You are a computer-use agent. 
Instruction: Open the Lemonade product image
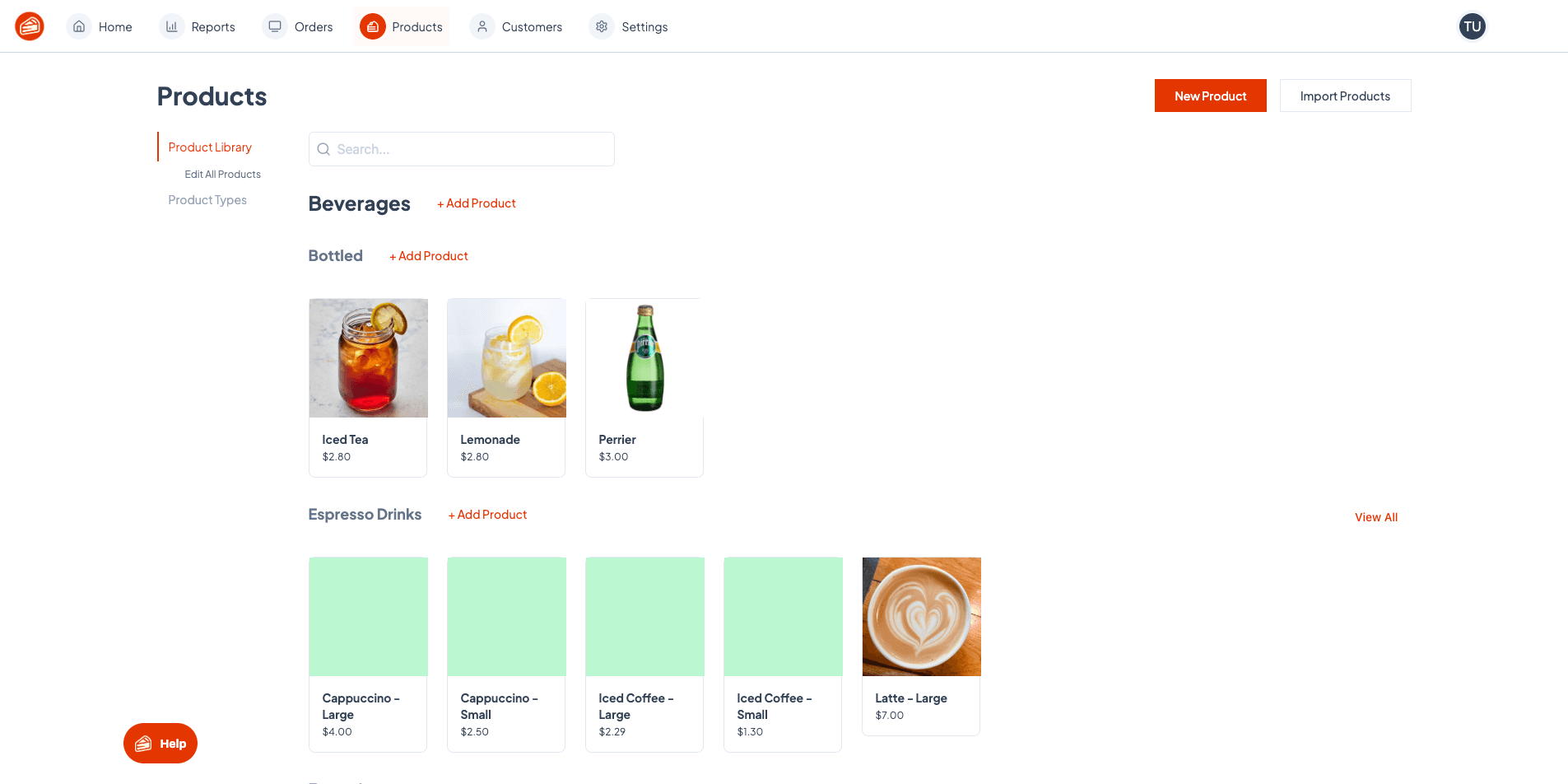pyautogui.click(x=506, y=357)
